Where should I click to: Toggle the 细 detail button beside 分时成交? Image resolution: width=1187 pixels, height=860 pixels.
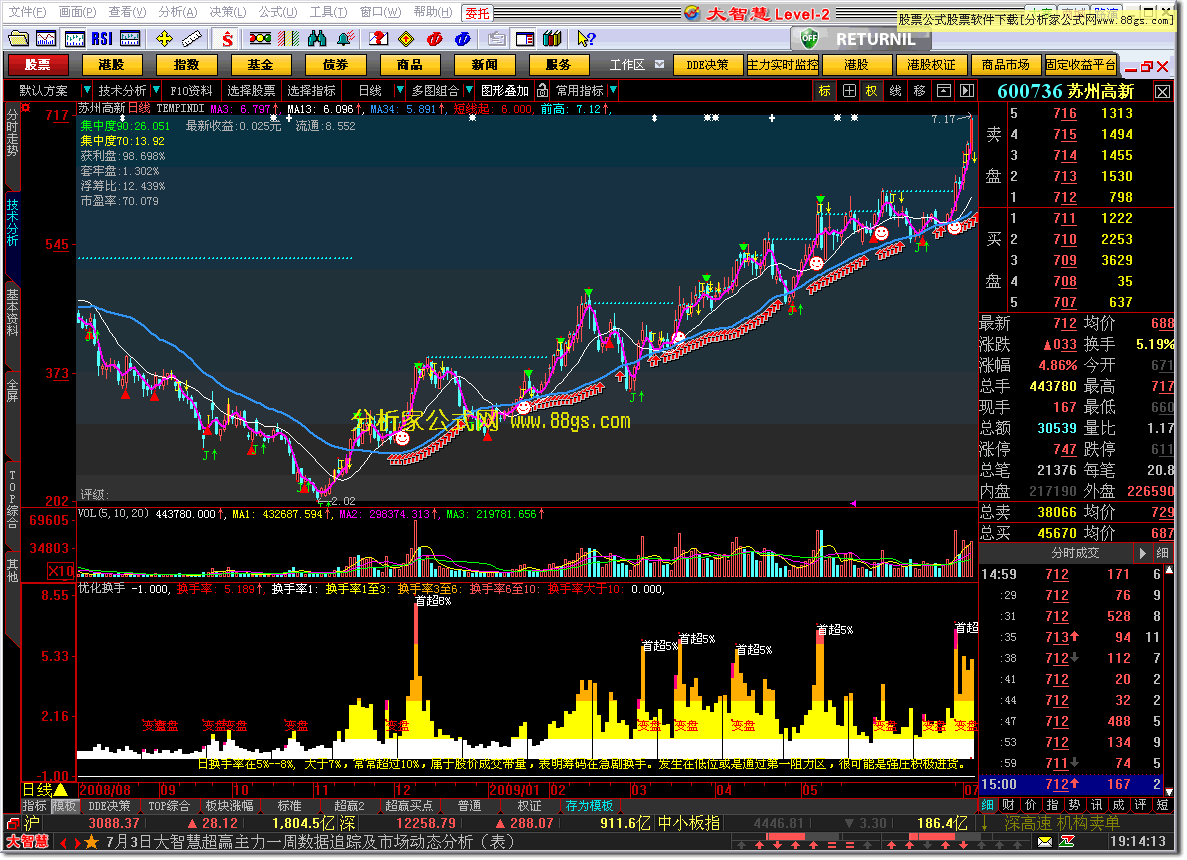[1161, 553]
